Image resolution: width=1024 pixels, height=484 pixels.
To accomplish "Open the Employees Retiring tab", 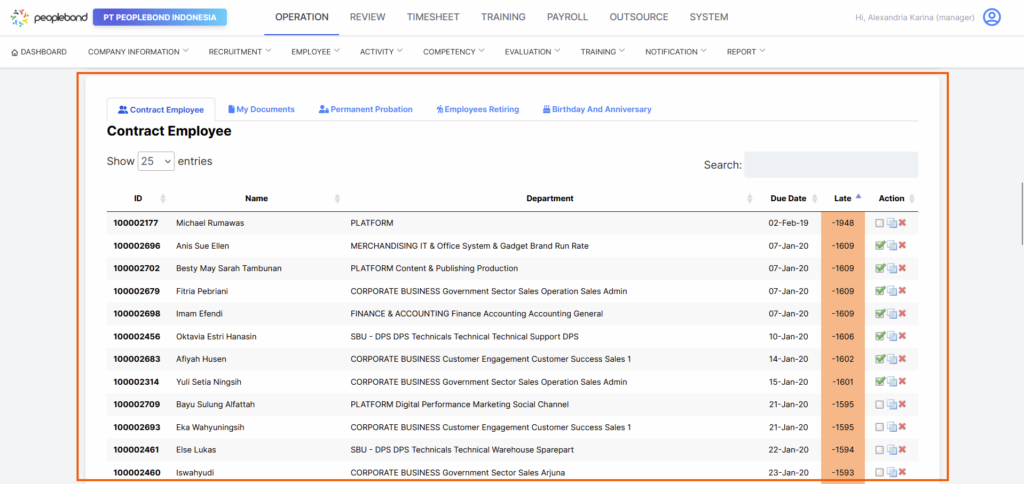I will pyautogui.click(x=477, y=109).
